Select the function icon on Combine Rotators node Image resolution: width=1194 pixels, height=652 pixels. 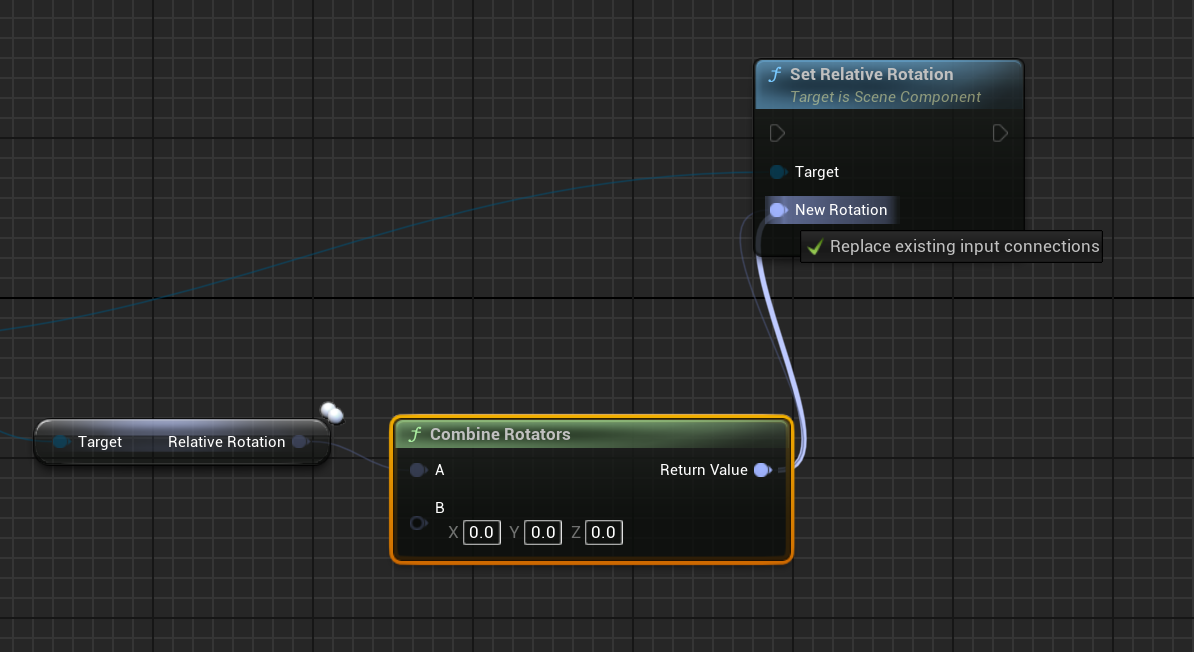415,434
